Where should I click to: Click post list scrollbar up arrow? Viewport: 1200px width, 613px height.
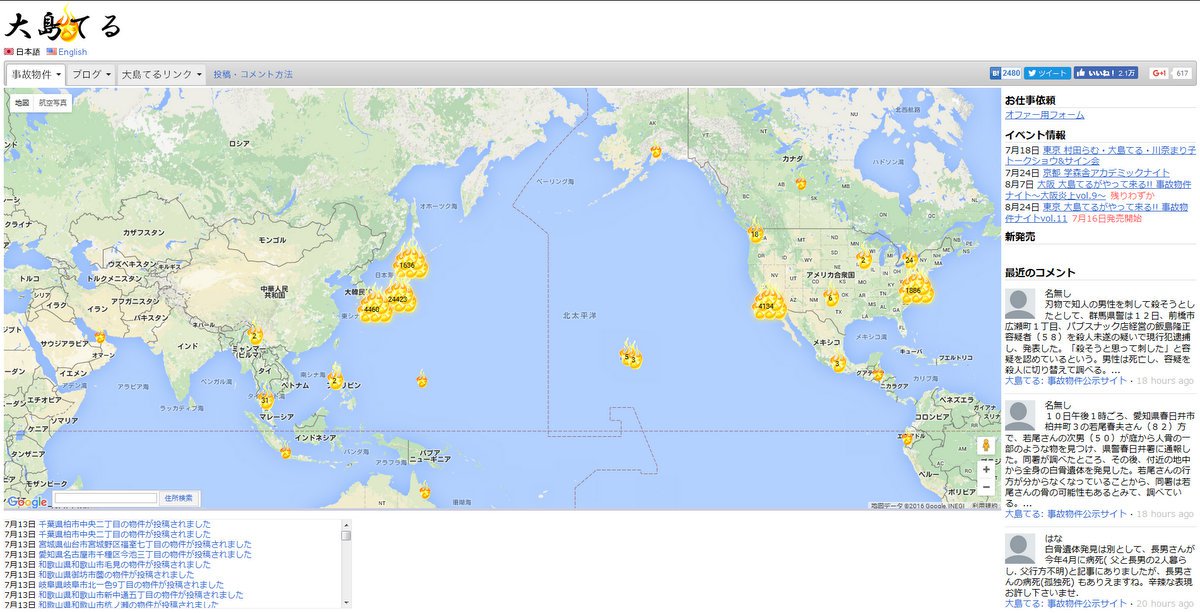click(347, 523)
